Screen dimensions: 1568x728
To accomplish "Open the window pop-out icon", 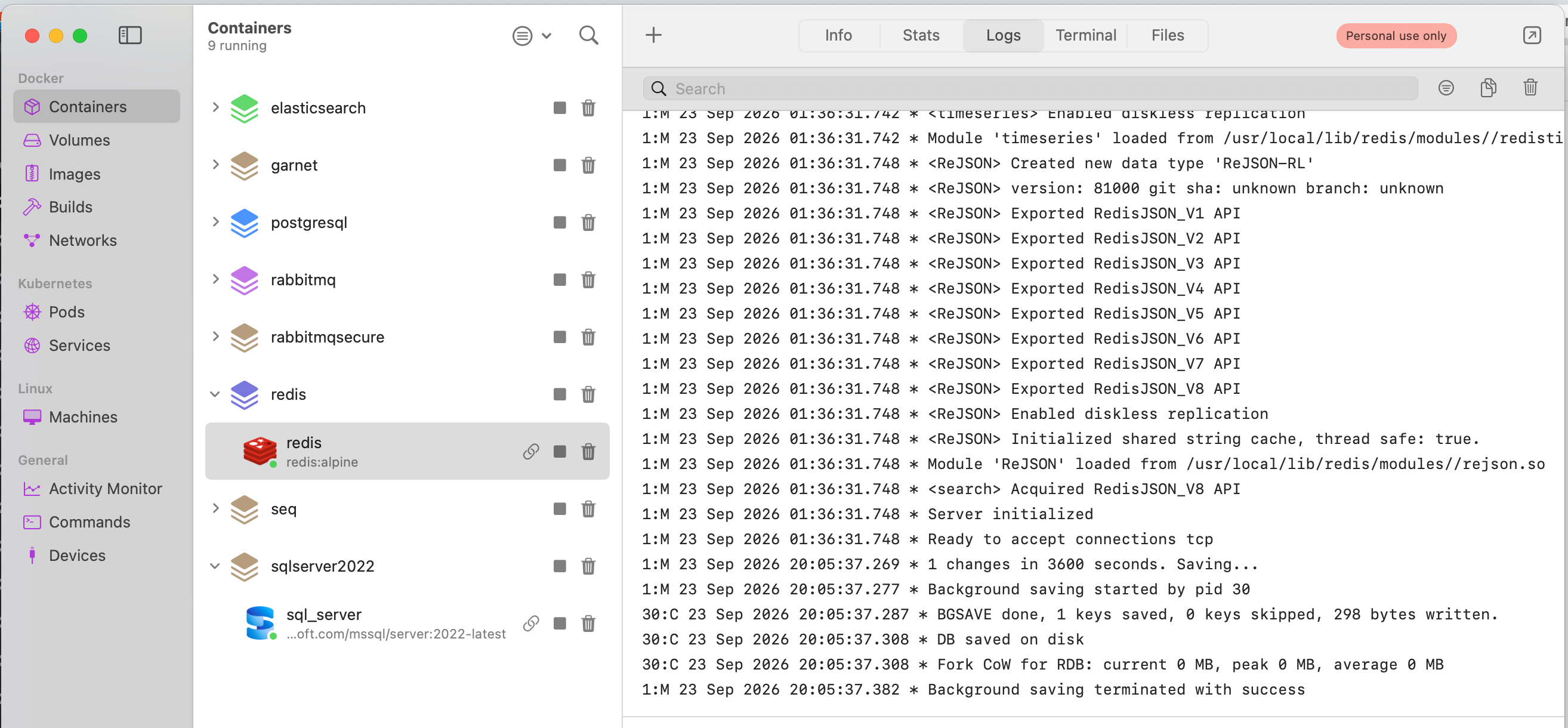I will pos(1532,35).
